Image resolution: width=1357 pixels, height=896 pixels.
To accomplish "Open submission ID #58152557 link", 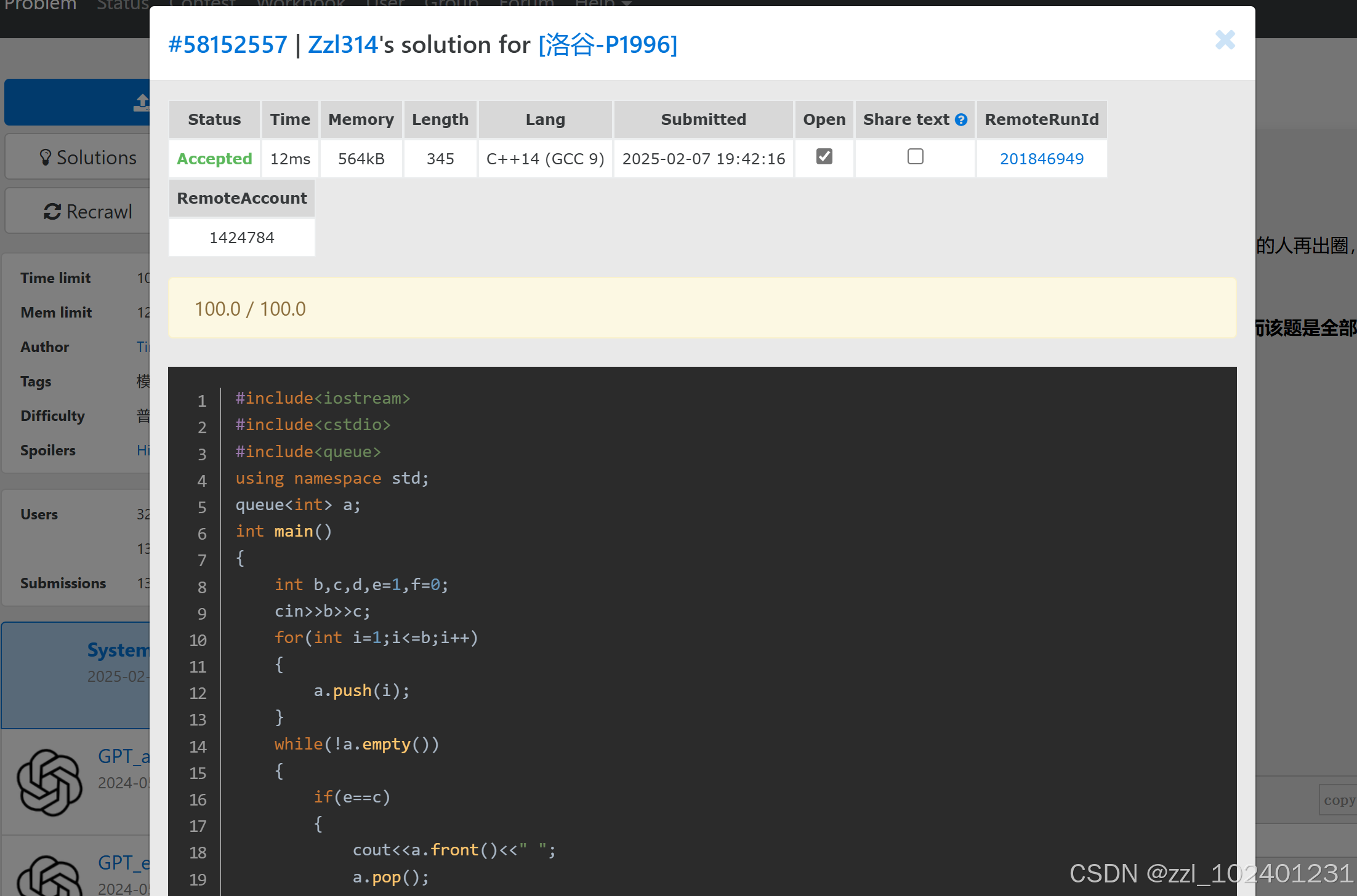I will click(228, 45).
